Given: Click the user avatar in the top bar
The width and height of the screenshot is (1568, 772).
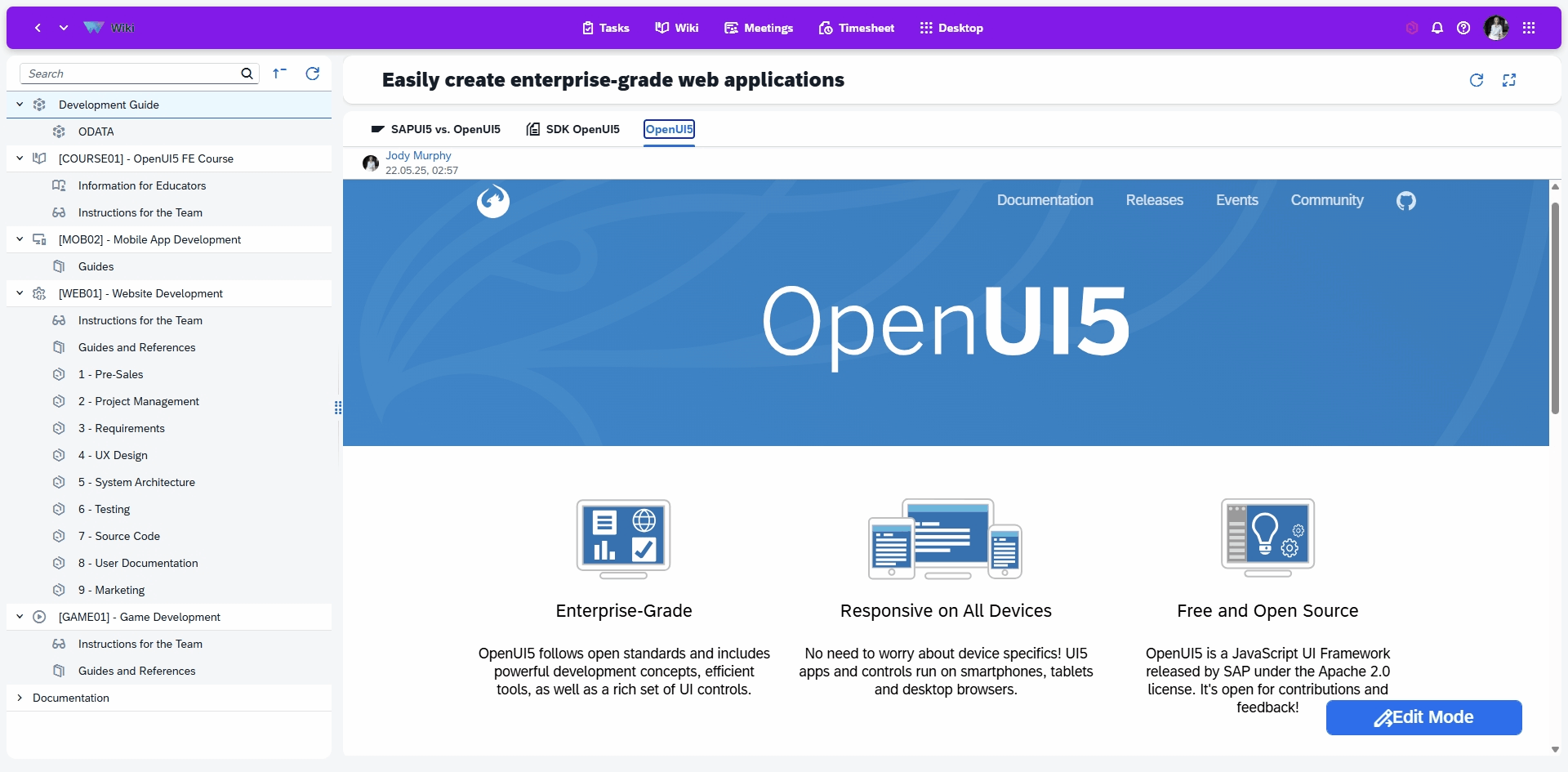Looking at the screenshot, I should 1496,28.
